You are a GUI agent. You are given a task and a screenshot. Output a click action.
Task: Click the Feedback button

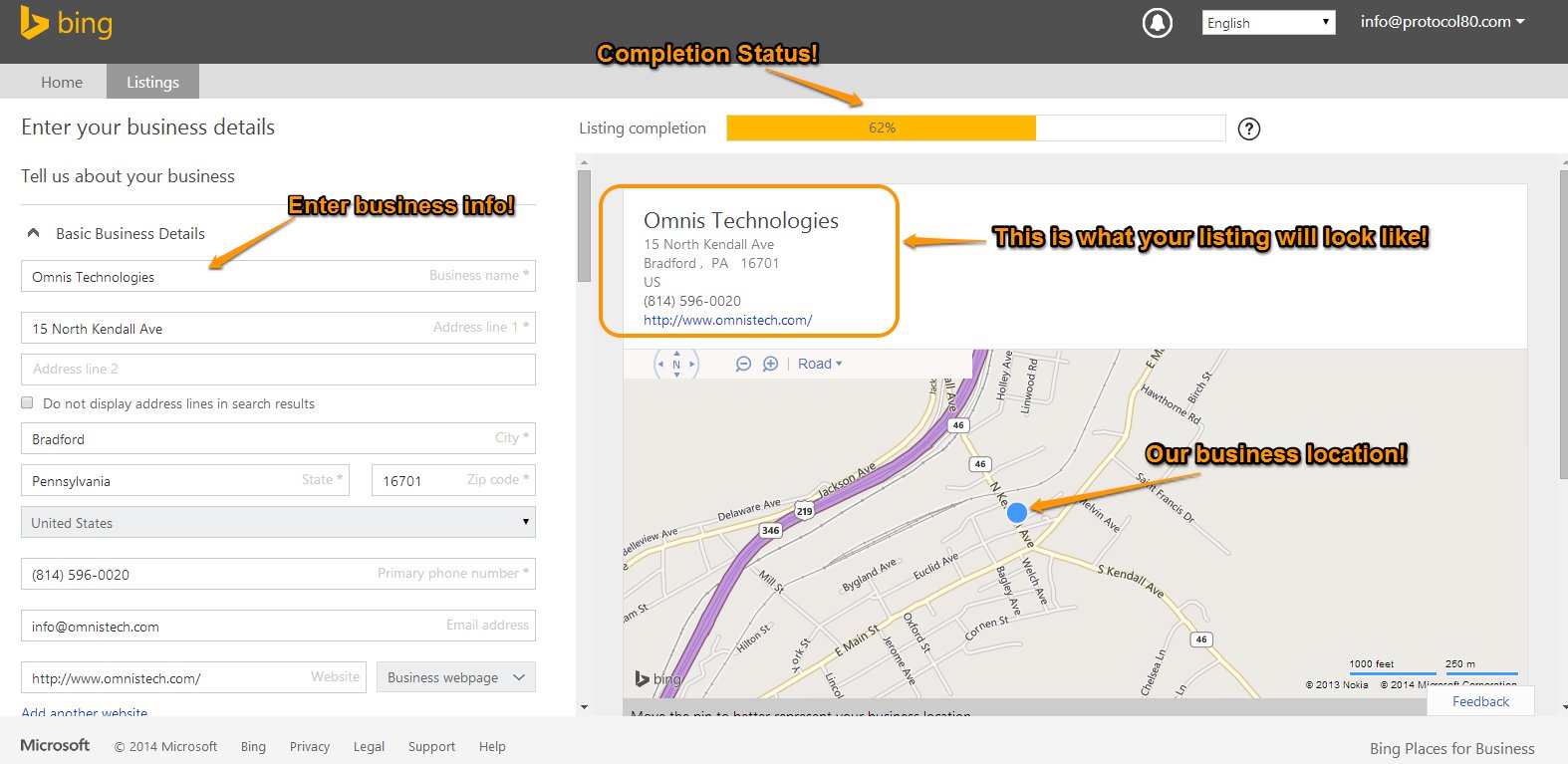pos(1480,701)
